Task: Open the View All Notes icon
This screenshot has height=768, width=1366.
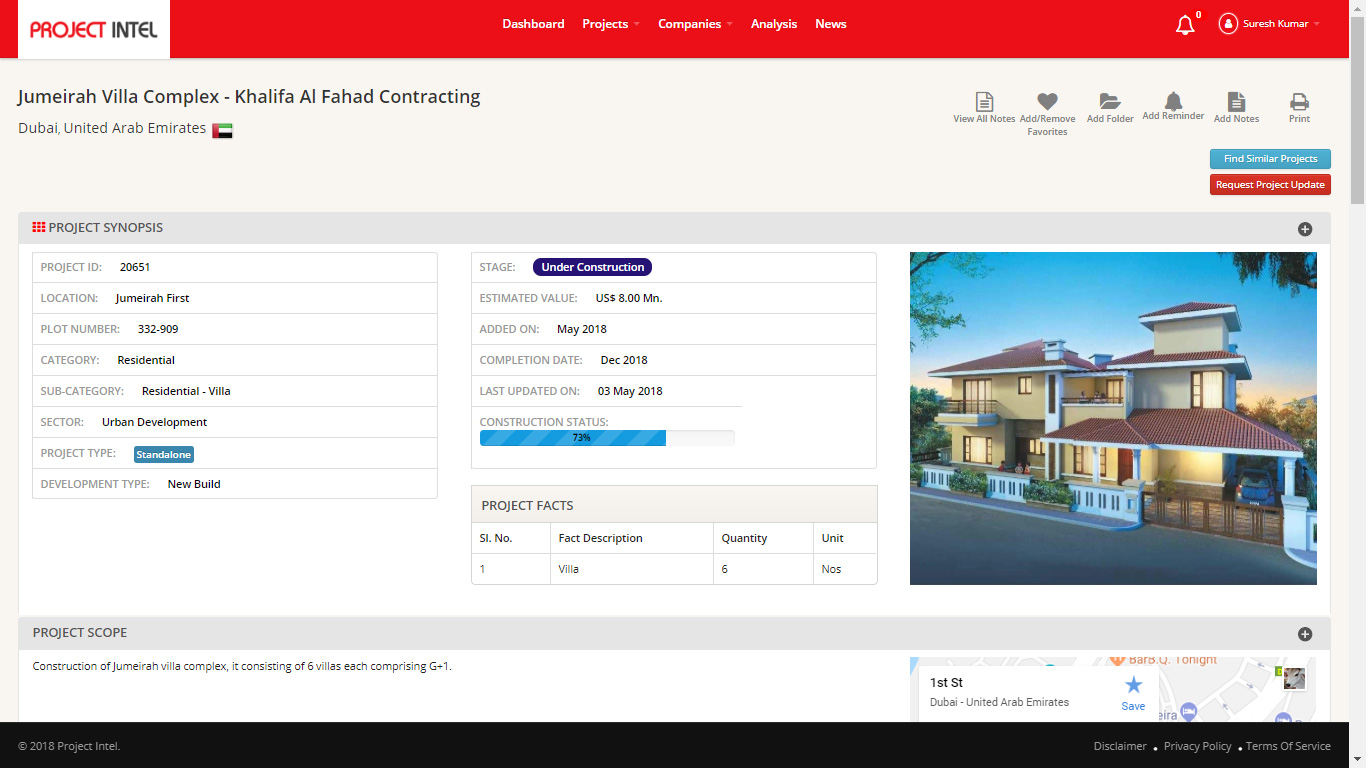Action: (984, 101)
